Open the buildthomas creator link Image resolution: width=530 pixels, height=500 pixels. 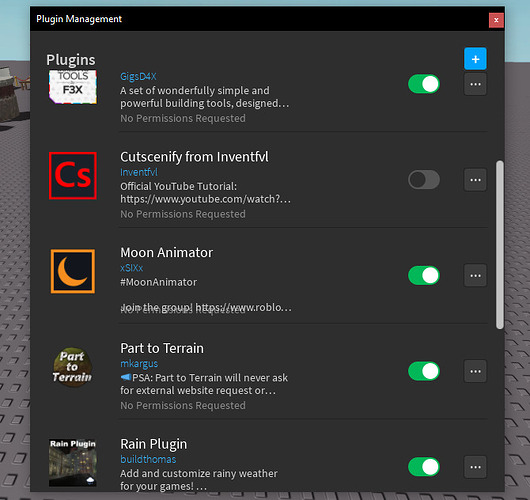coord(148,459)
